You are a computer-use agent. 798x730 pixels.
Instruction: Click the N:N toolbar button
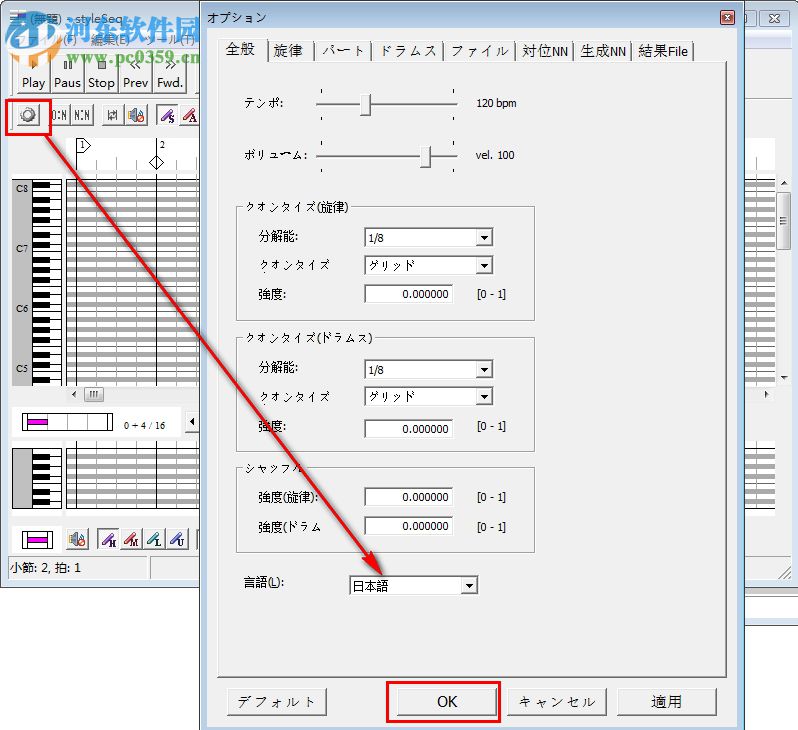(x=82, y=116)
